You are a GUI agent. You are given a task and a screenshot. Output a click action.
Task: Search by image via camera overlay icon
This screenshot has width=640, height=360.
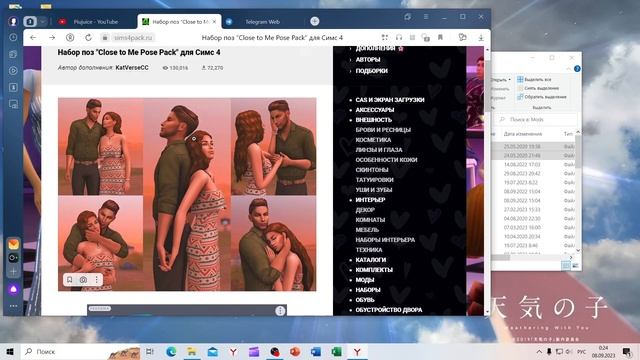point(83,280)
